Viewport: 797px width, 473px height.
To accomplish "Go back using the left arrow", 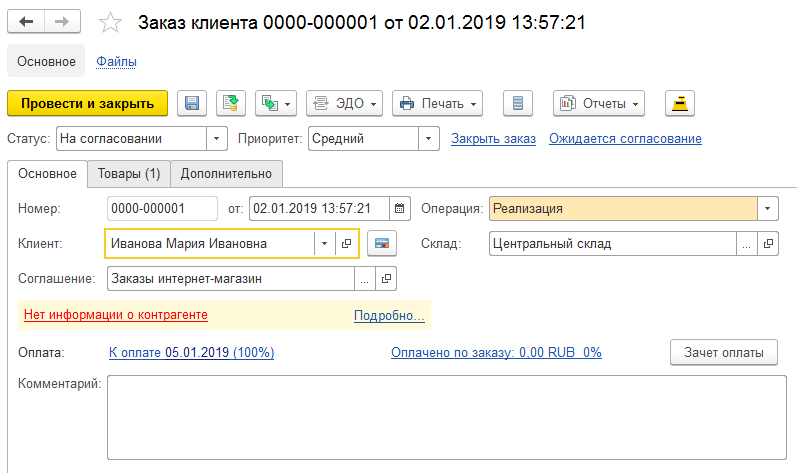I will 25,22.
